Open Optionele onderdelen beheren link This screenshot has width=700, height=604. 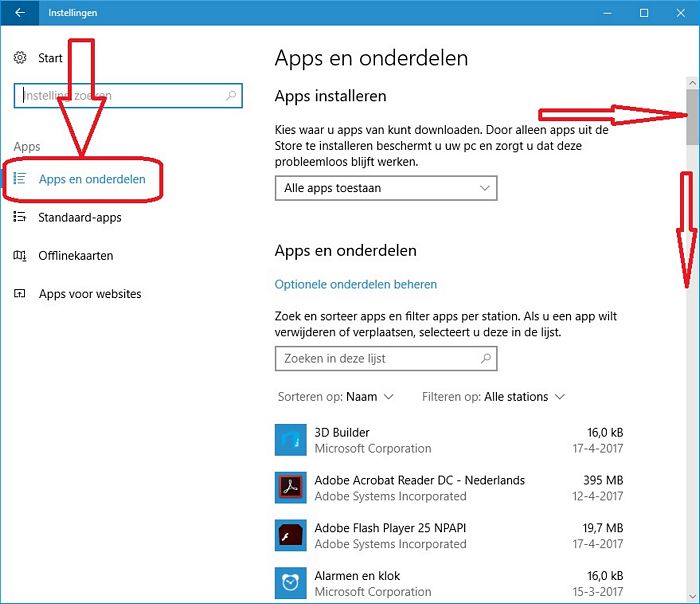pyautogui.click(x=355, y=285)
